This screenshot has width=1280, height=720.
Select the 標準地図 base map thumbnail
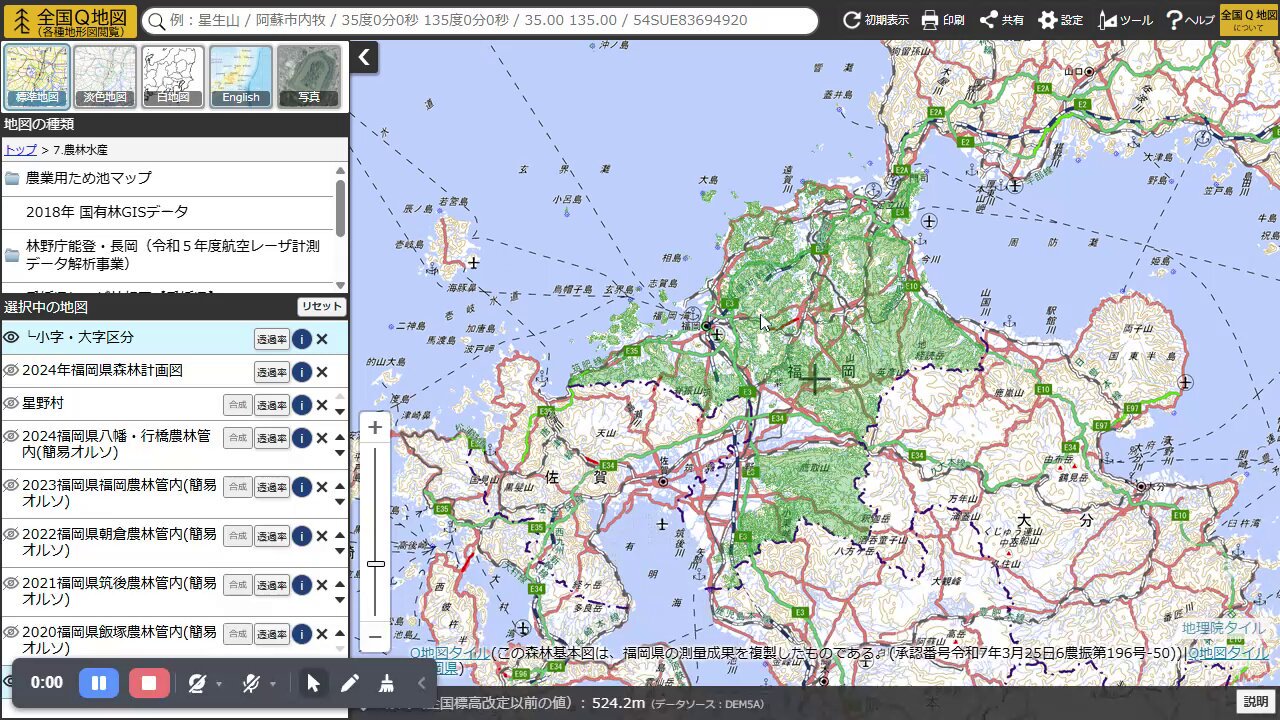point(37,76)
